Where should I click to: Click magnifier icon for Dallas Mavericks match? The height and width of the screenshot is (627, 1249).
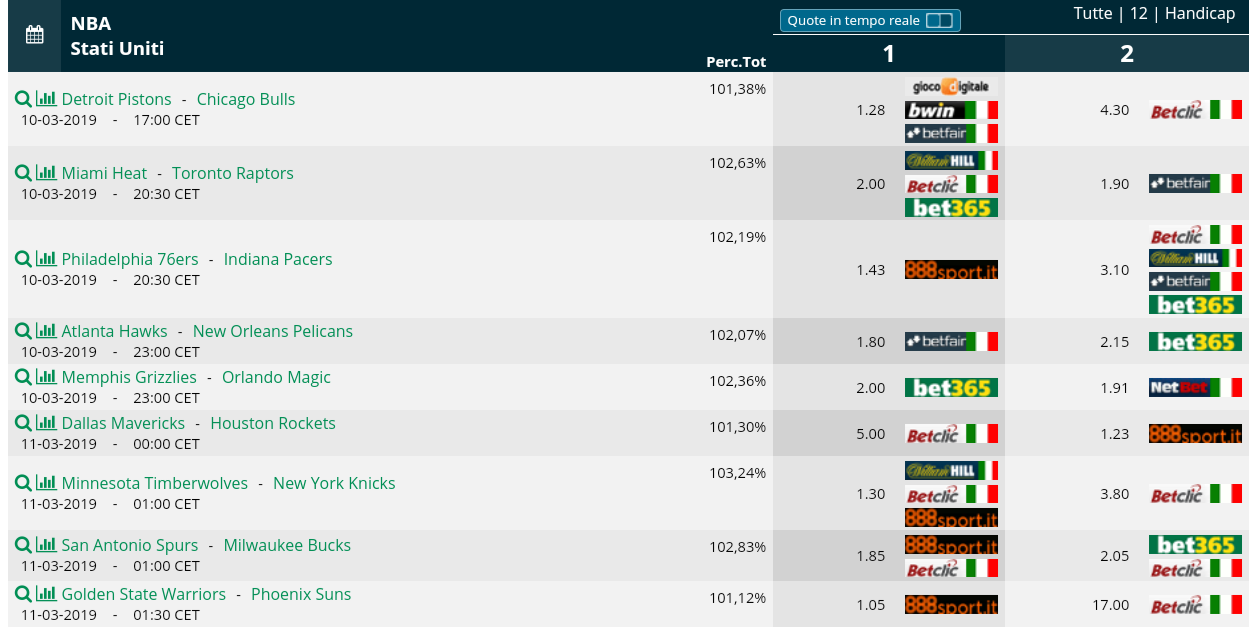point(23,423)
